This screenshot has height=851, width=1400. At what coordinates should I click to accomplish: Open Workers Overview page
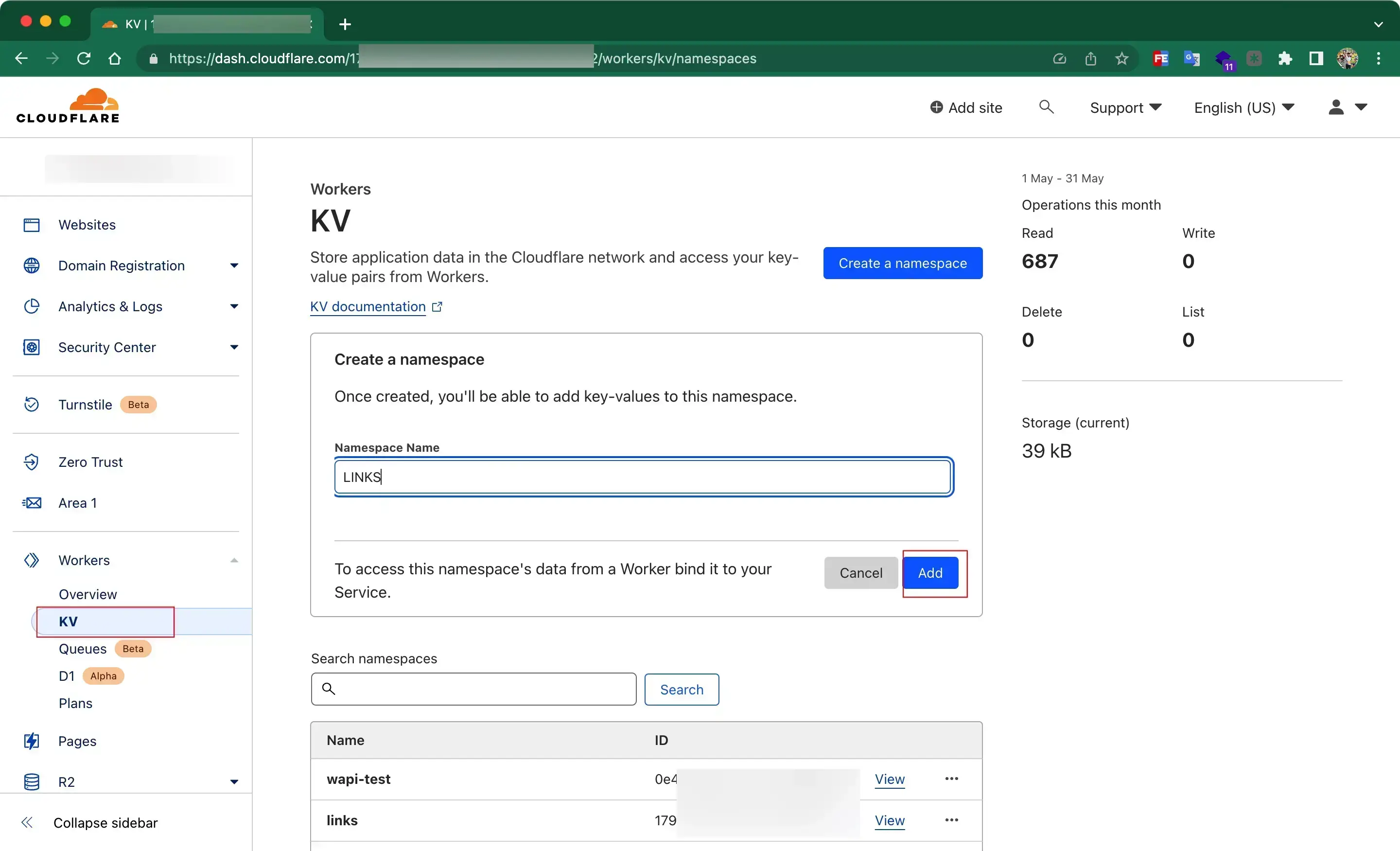tap(87, 594)
